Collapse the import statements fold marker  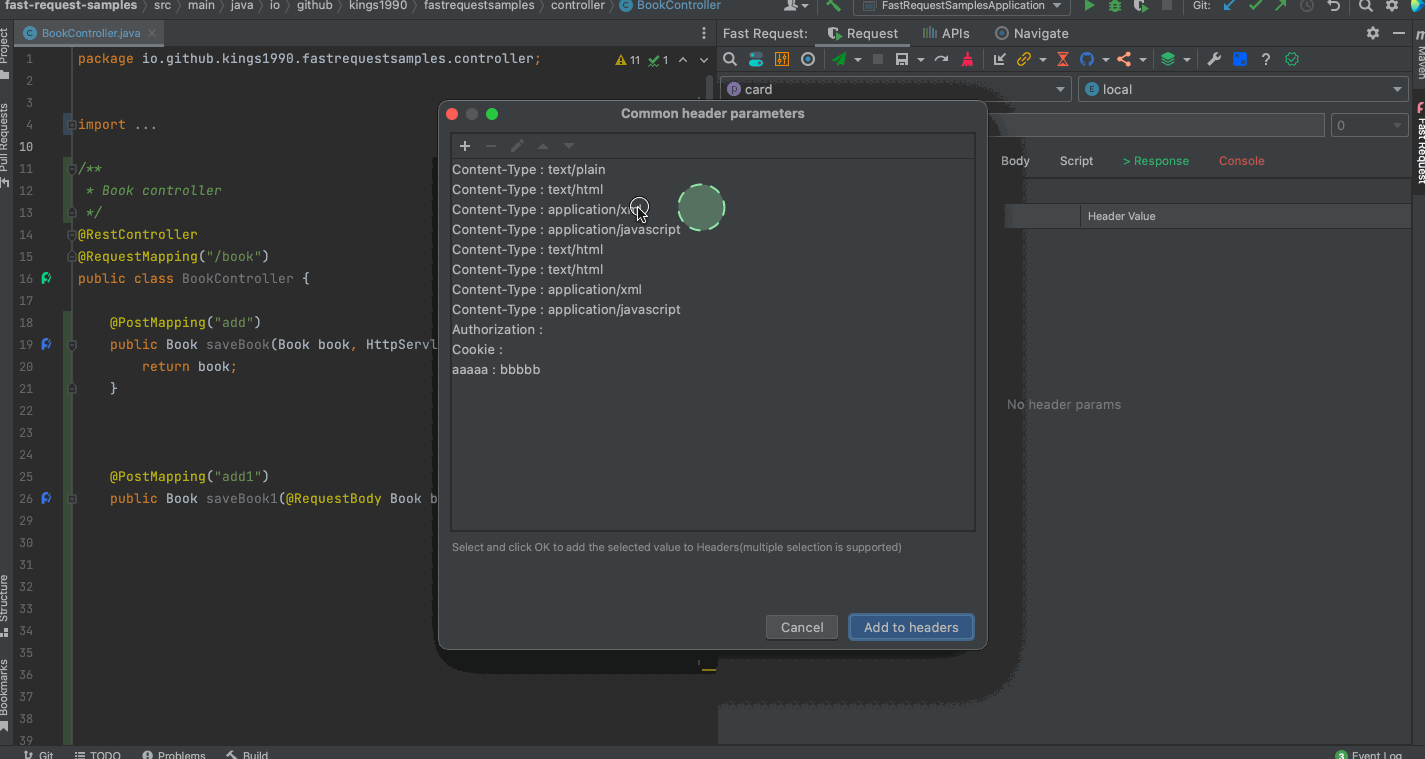[x=70, y=125]
